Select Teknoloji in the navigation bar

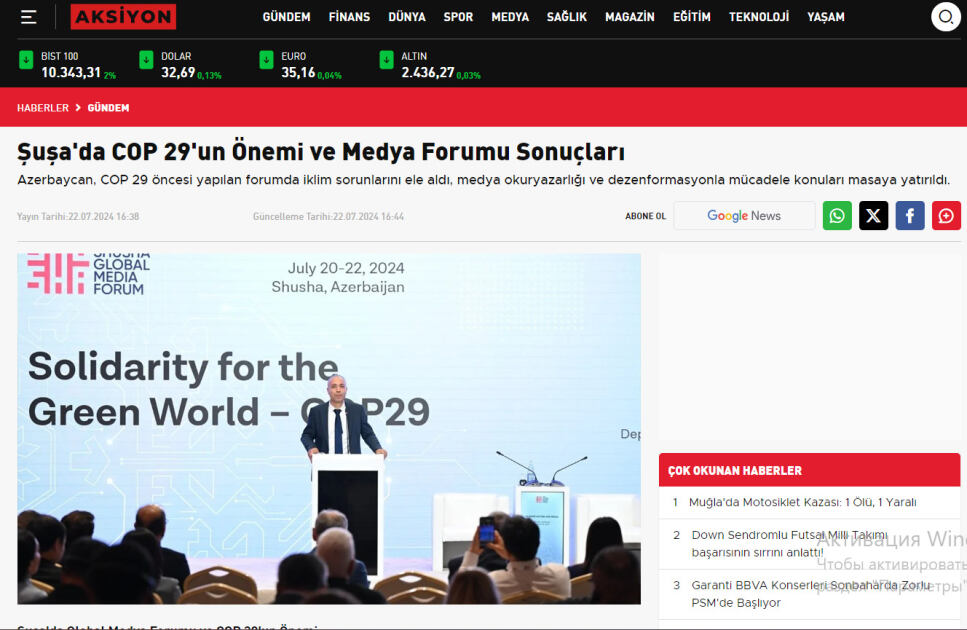(x=758, y=17)
